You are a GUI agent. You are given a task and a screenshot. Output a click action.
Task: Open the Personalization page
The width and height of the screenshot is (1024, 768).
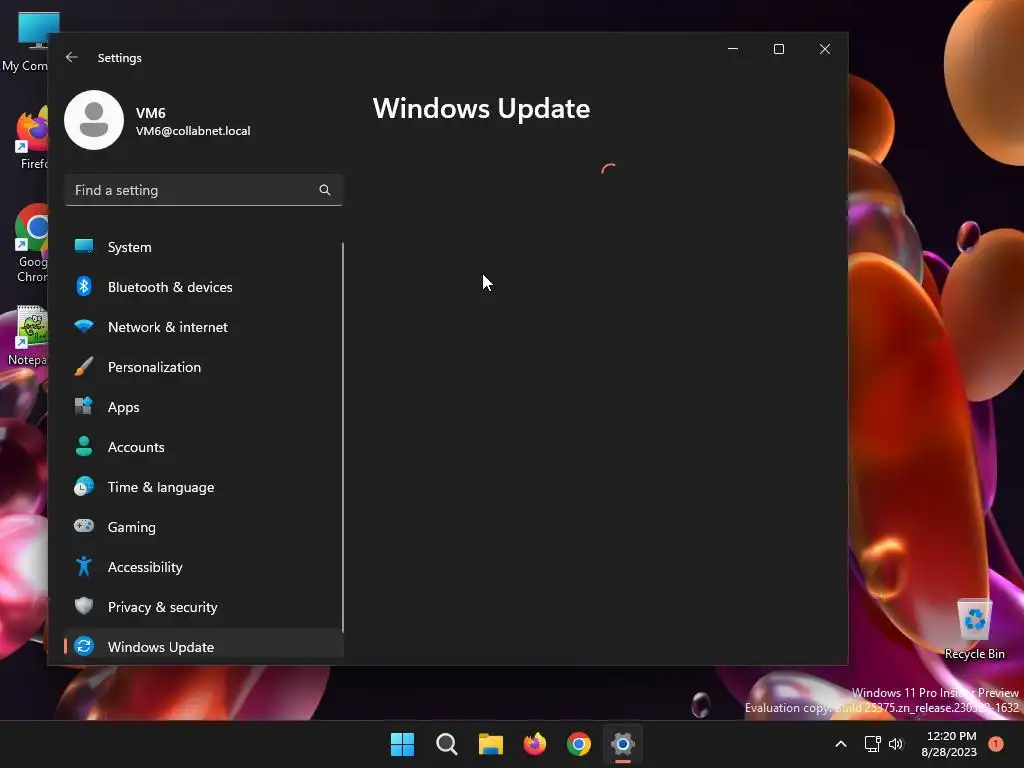(x=204, y=367)
